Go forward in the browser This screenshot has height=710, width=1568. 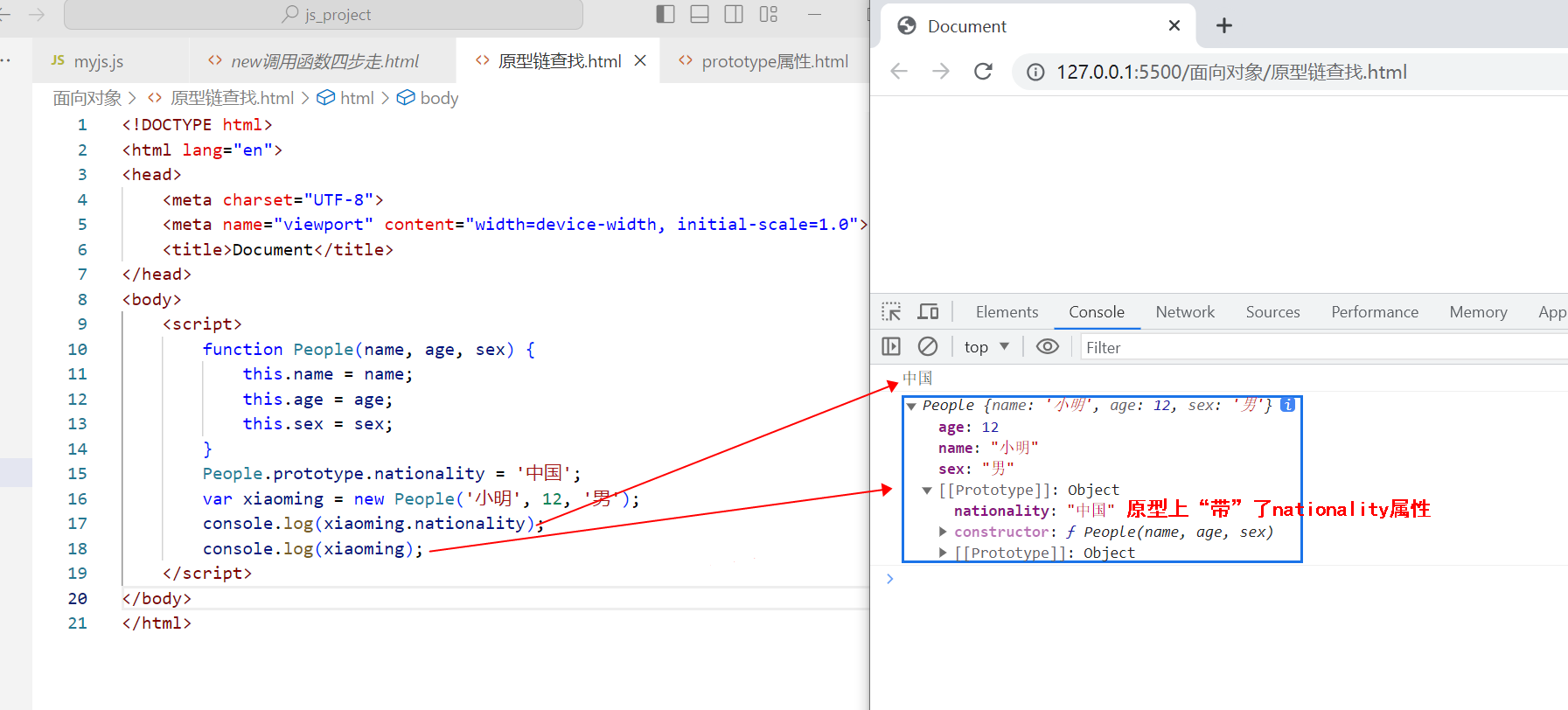[x=941, y=72]
